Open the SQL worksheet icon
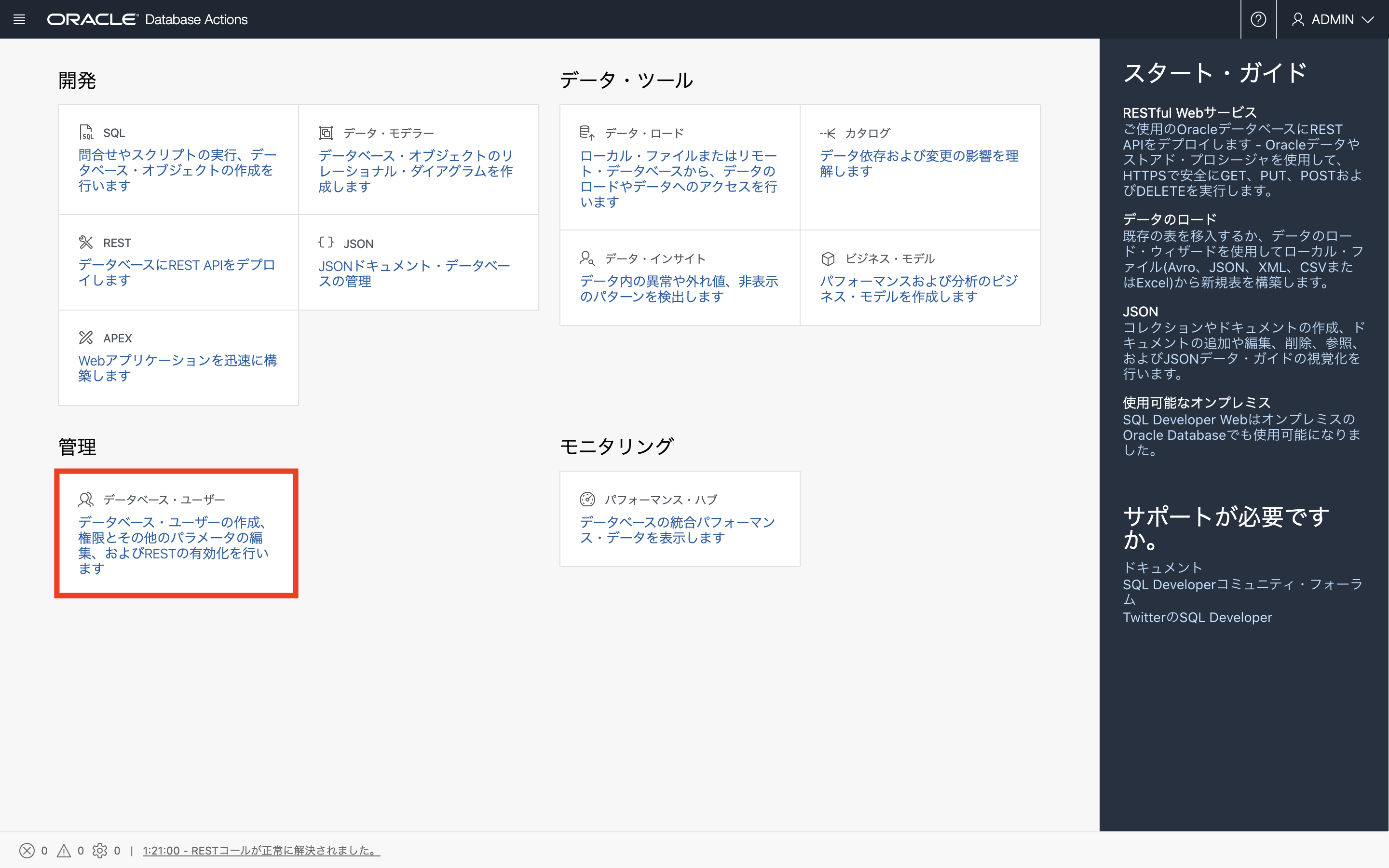 (86, 132)
